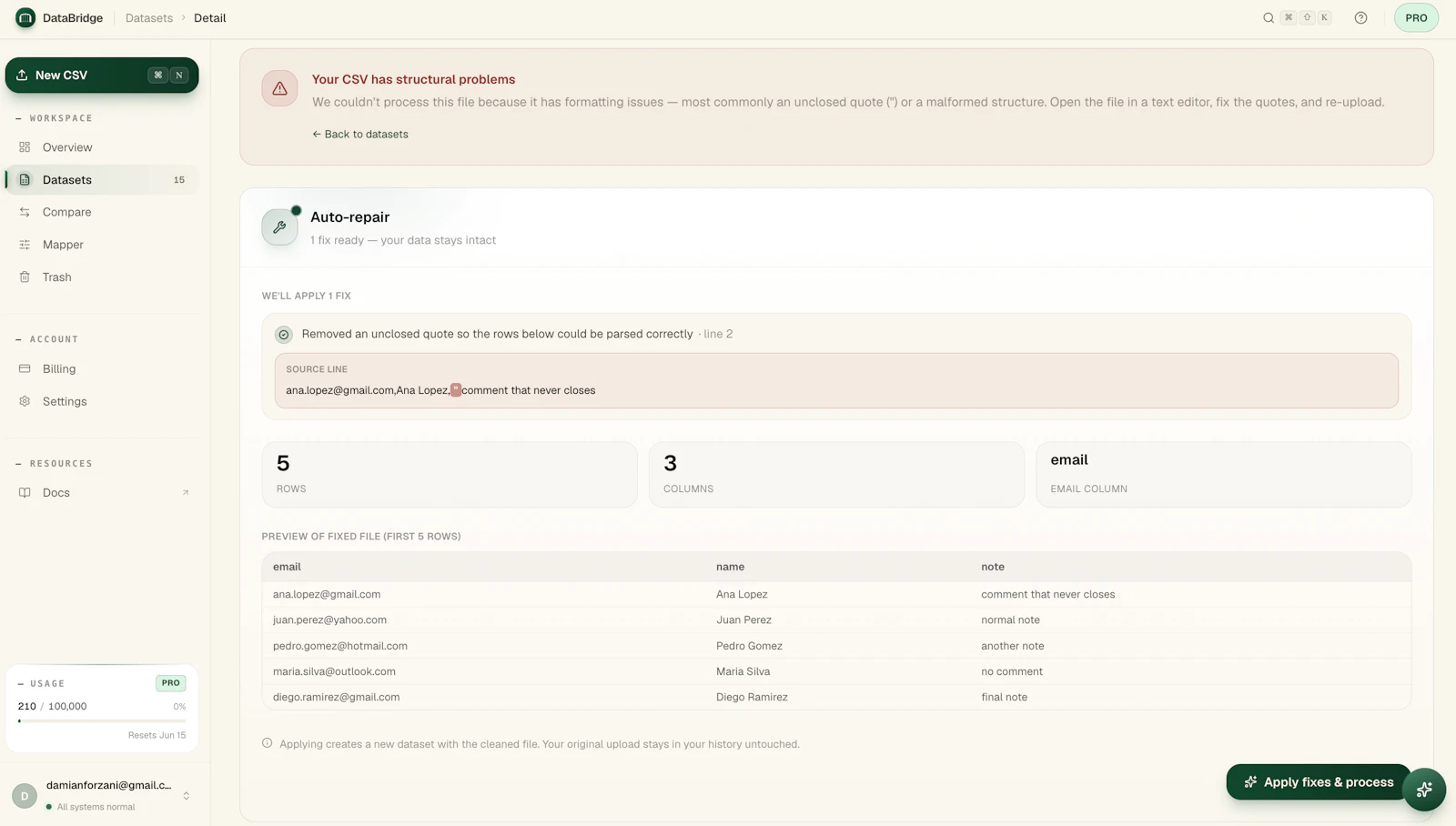This screenshot has width=1456, height=826.
Task: Click the Trash bin icon
Action: 25,277
